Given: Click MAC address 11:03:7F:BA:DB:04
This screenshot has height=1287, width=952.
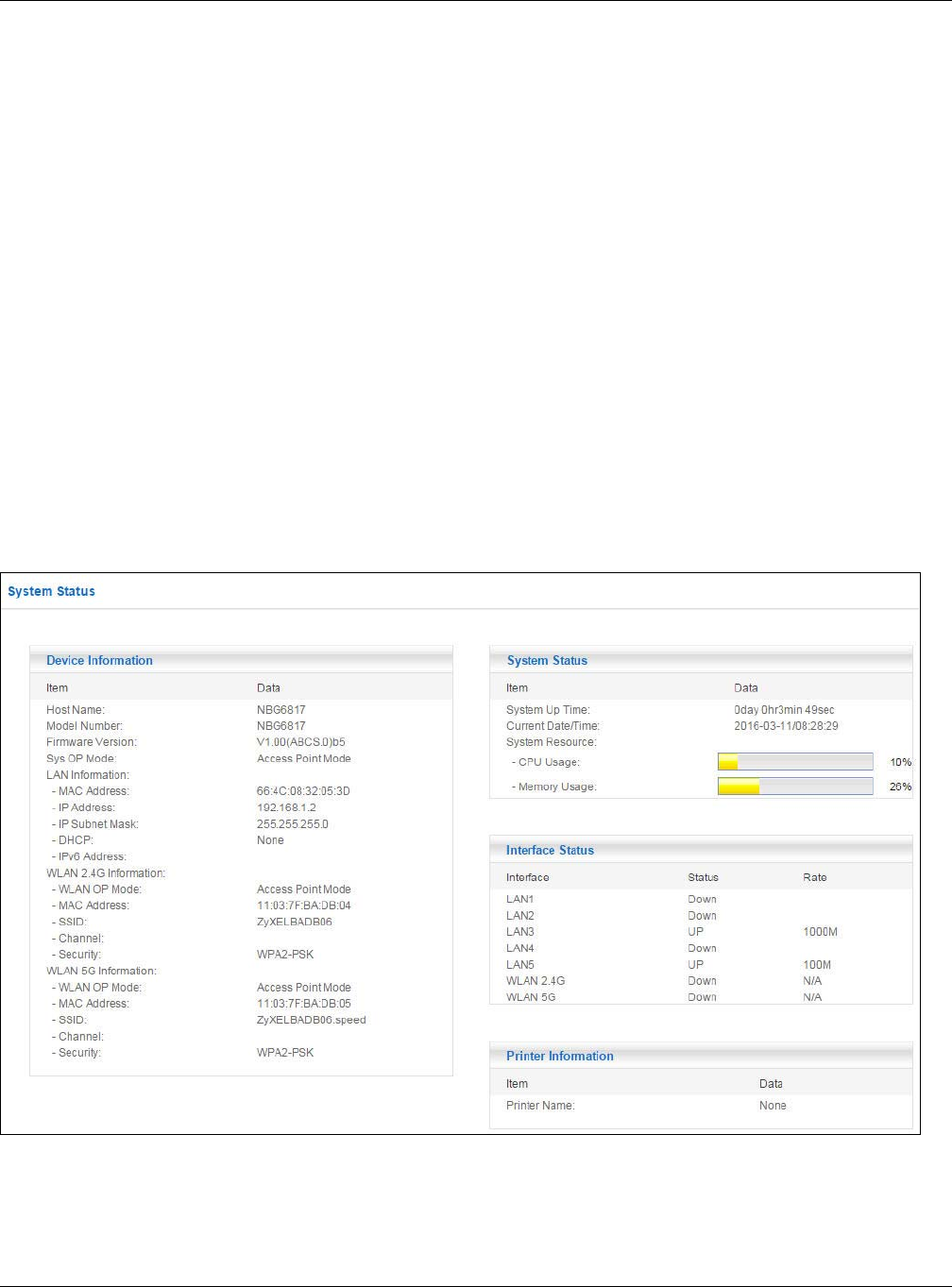Looking at the screenshot, I should coord(303,906).
